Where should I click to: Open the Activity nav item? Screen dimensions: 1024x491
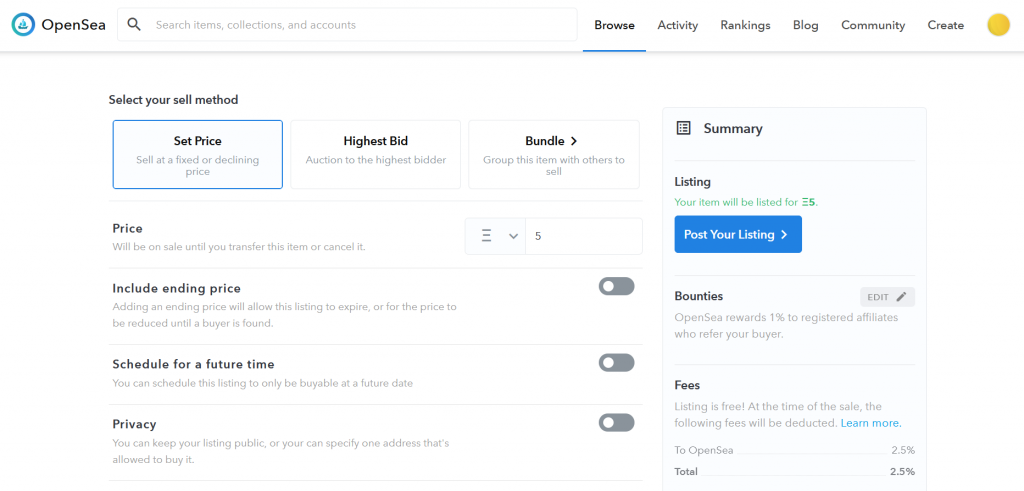click(x=677, y=25)
